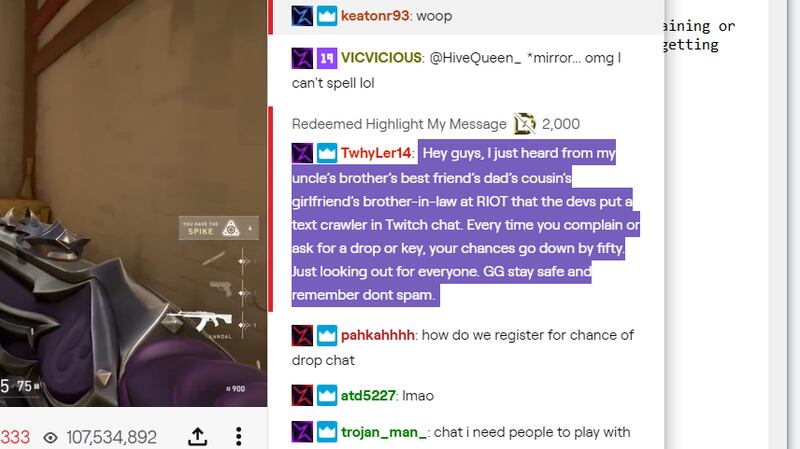Click the trojan_man_ username

point(384,432)
